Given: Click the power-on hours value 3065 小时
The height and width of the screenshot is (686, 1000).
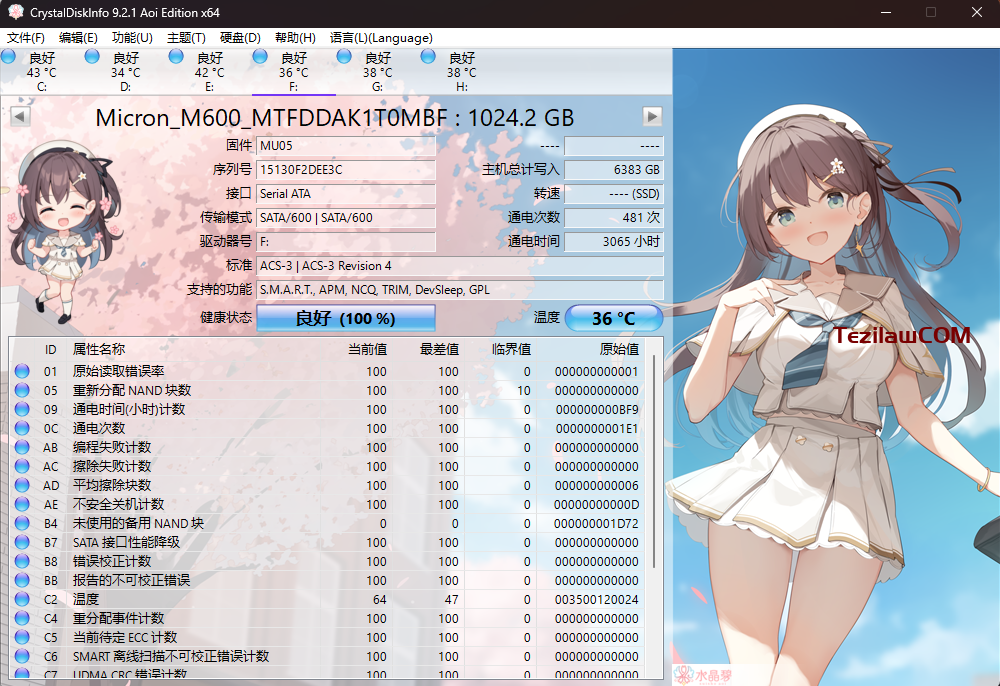Looking at the screenshot, I should [x=614, y=242].
